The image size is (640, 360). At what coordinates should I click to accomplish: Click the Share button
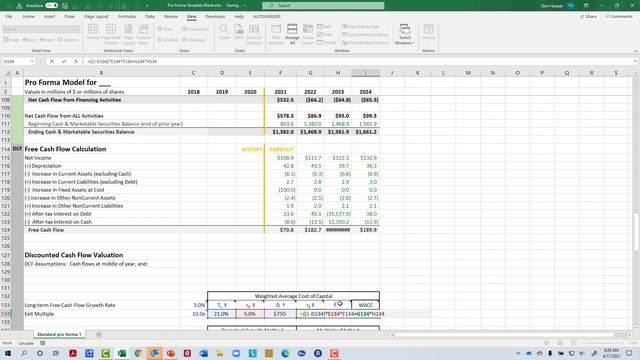[588, 16]
